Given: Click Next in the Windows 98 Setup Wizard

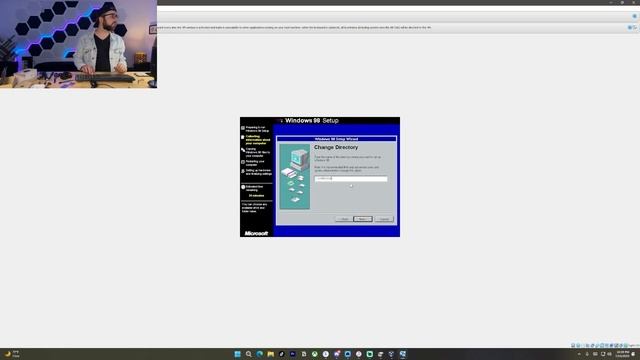Looking at the screenshot, I should point(362,219).
